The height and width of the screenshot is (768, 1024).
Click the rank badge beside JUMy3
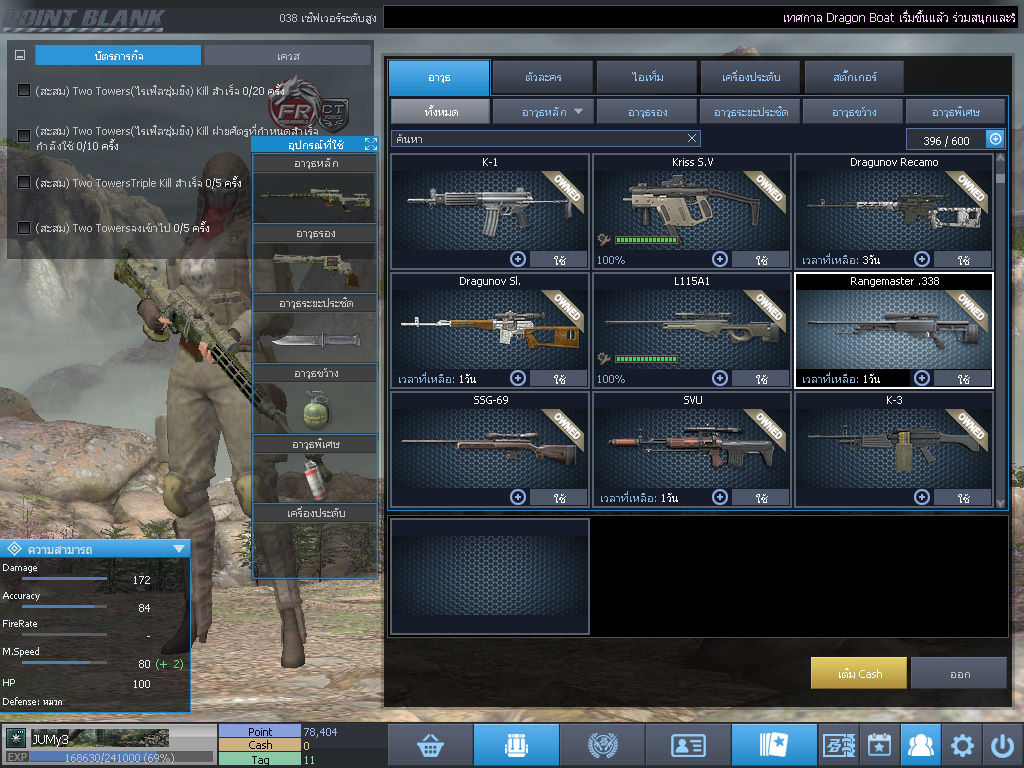click(x=16, y=738)
